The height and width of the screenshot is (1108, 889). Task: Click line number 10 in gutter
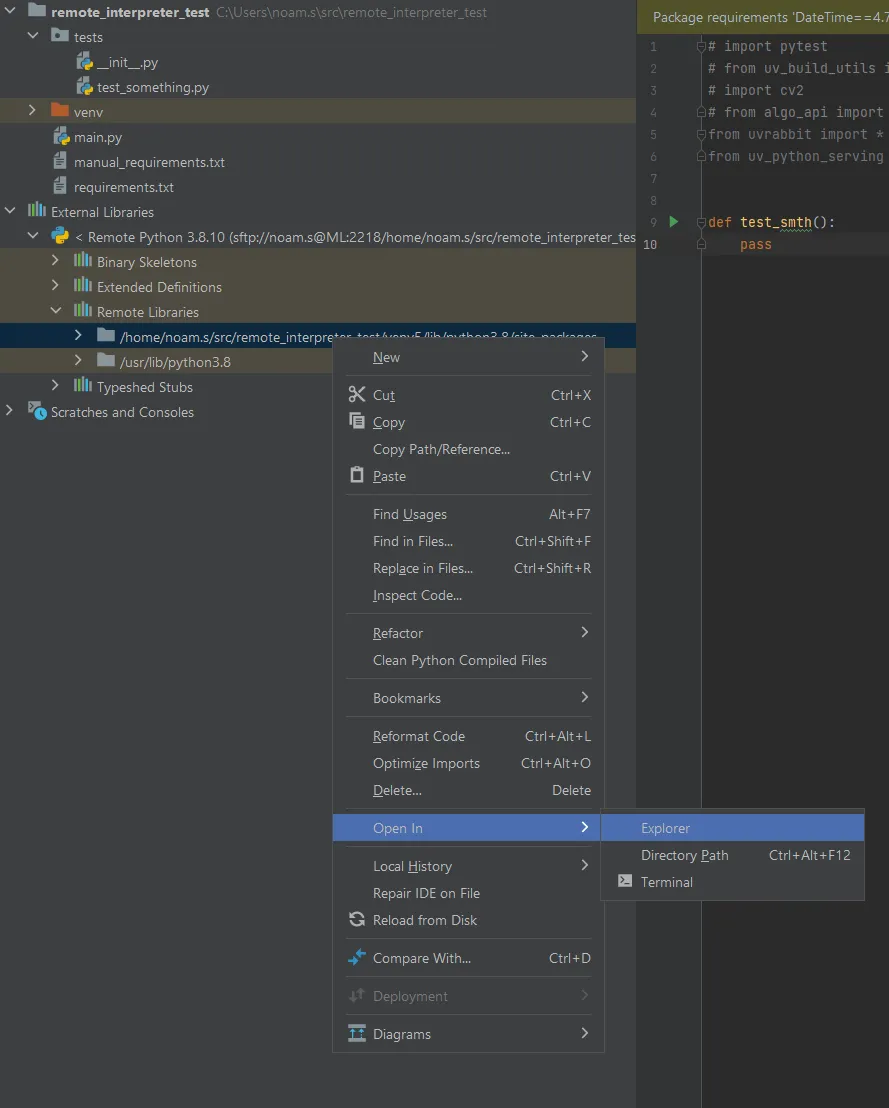click(650, 244)
